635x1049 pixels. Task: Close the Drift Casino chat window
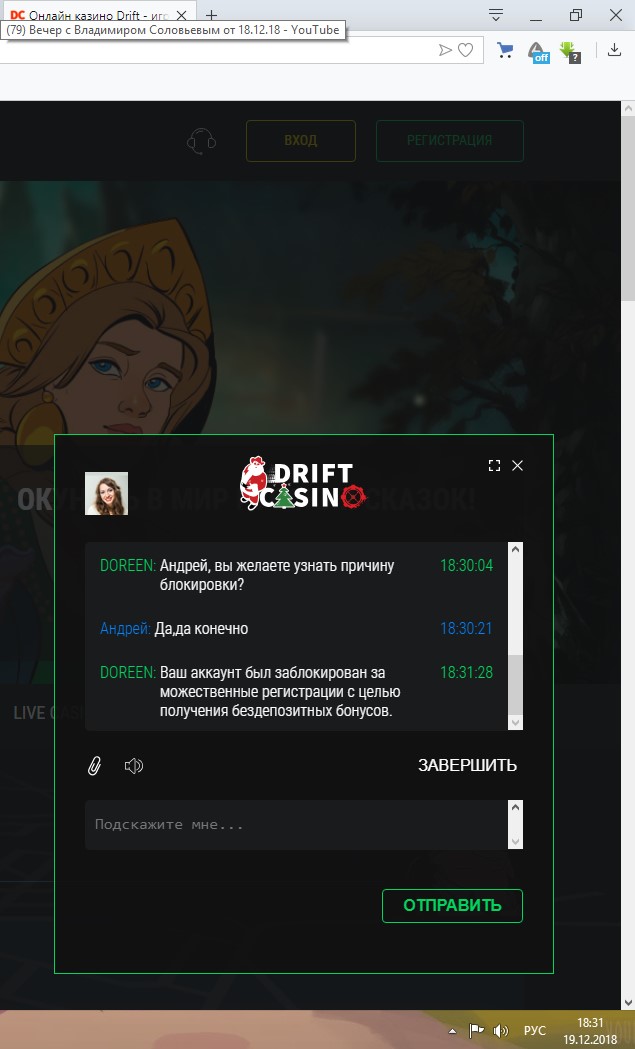click(517, 466)
